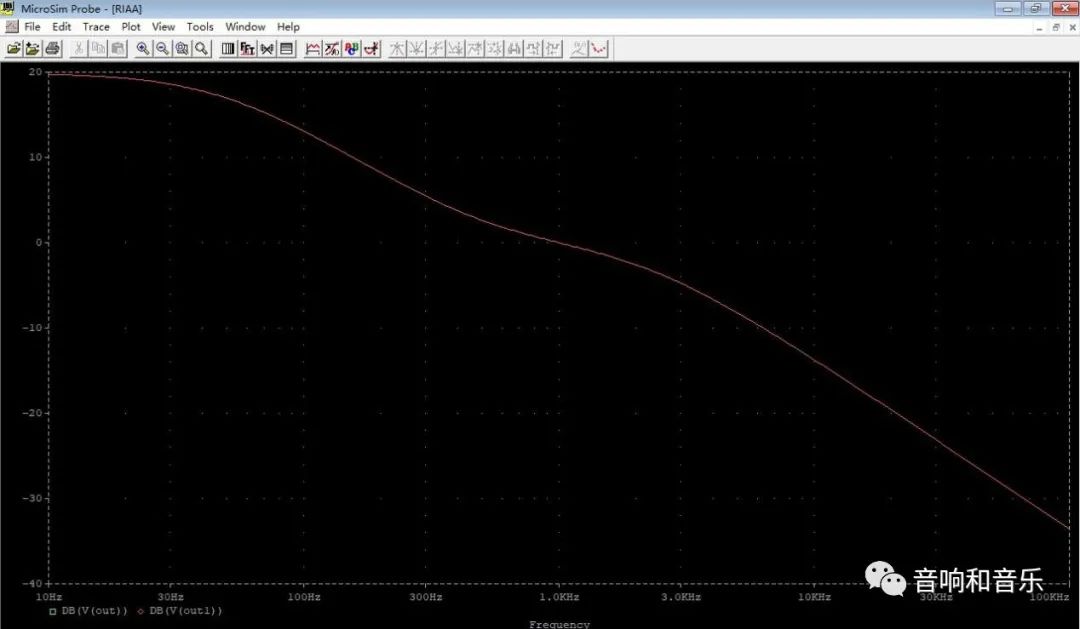Screen dimensions: 1080x629
Task: Click the 300Hz x-axis label
Action: (426, 597)
